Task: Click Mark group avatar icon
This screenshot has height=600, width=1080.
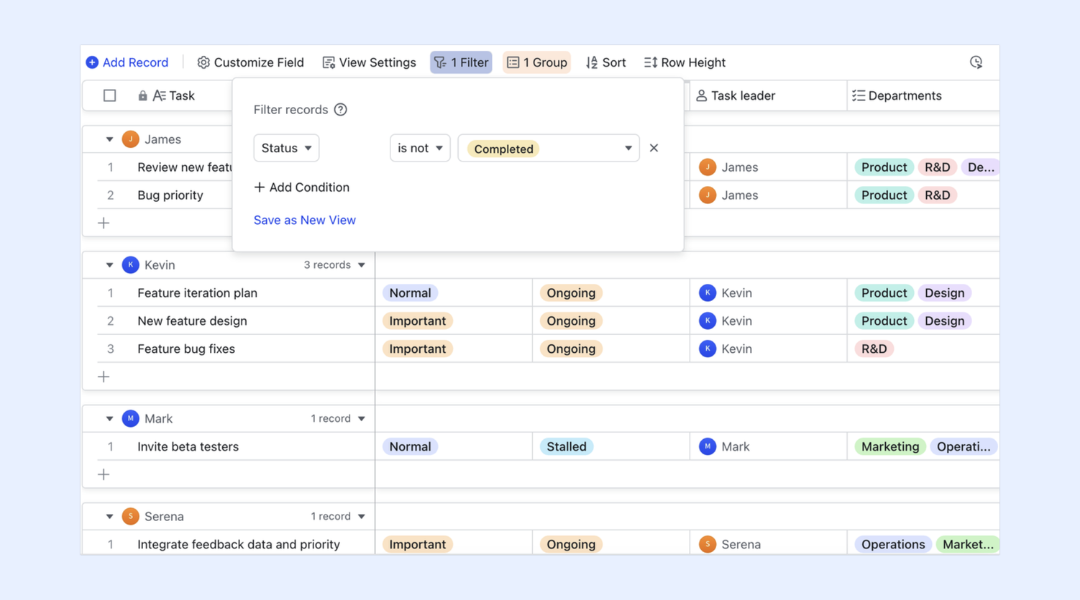Action: click(x=130, y=419)
